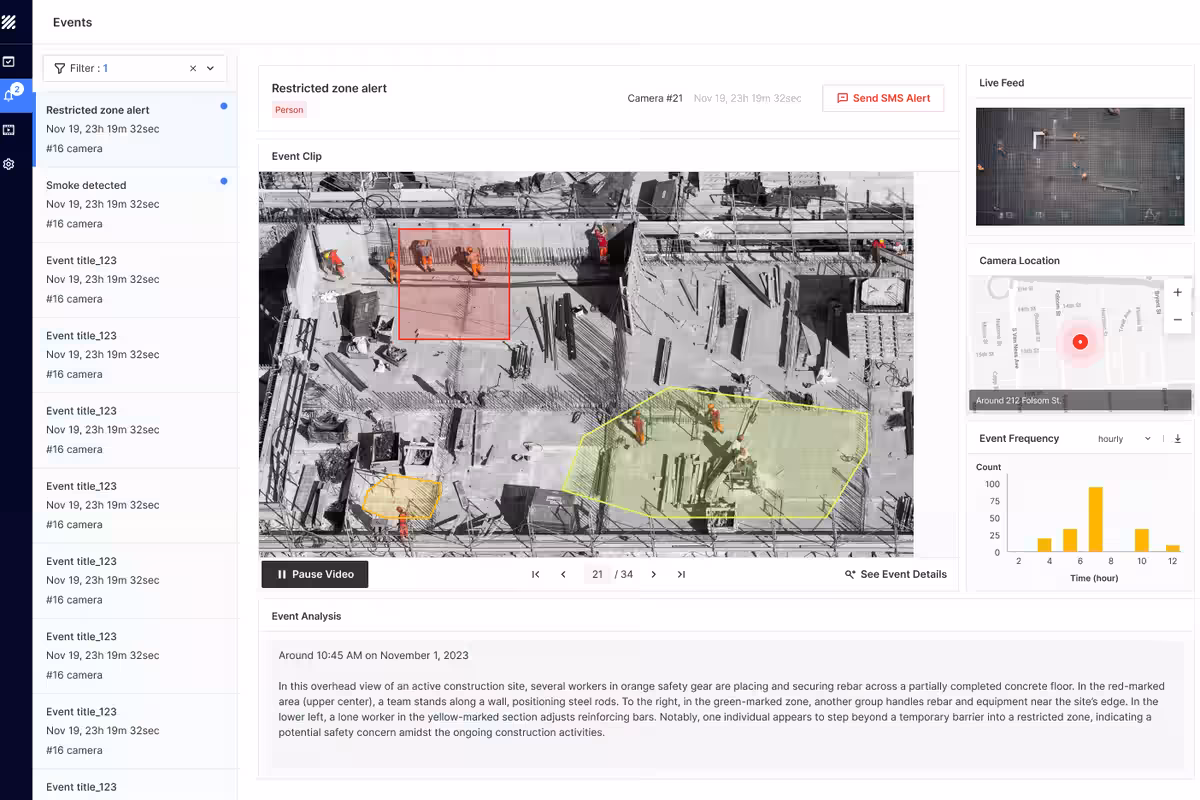Zoom out on camera location map

click(x=1177, y=320)
